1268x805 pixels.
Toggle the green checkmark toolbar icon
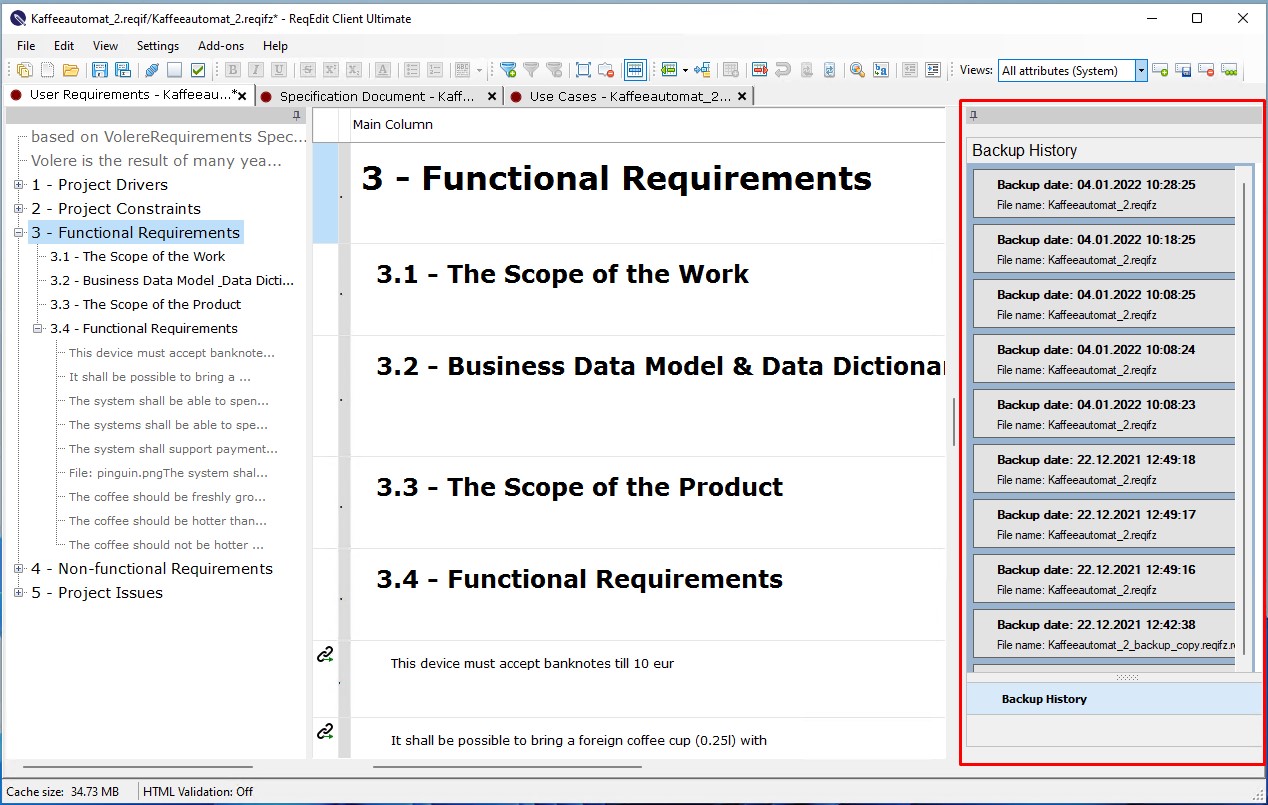(198, 70)
